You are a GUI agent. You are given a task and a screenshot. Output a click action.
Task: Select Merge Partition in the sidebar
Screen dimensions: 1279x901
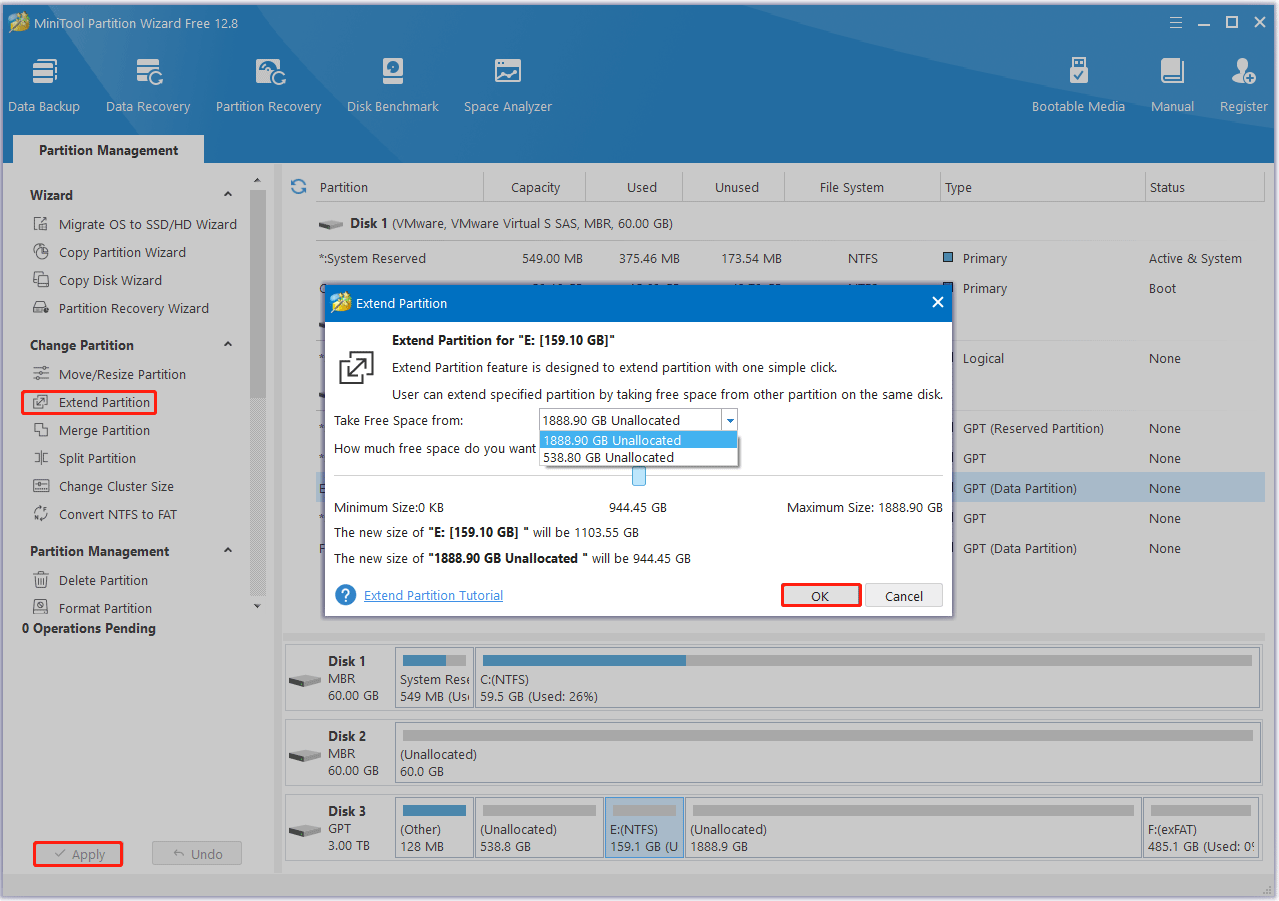(x=104, y=430)
